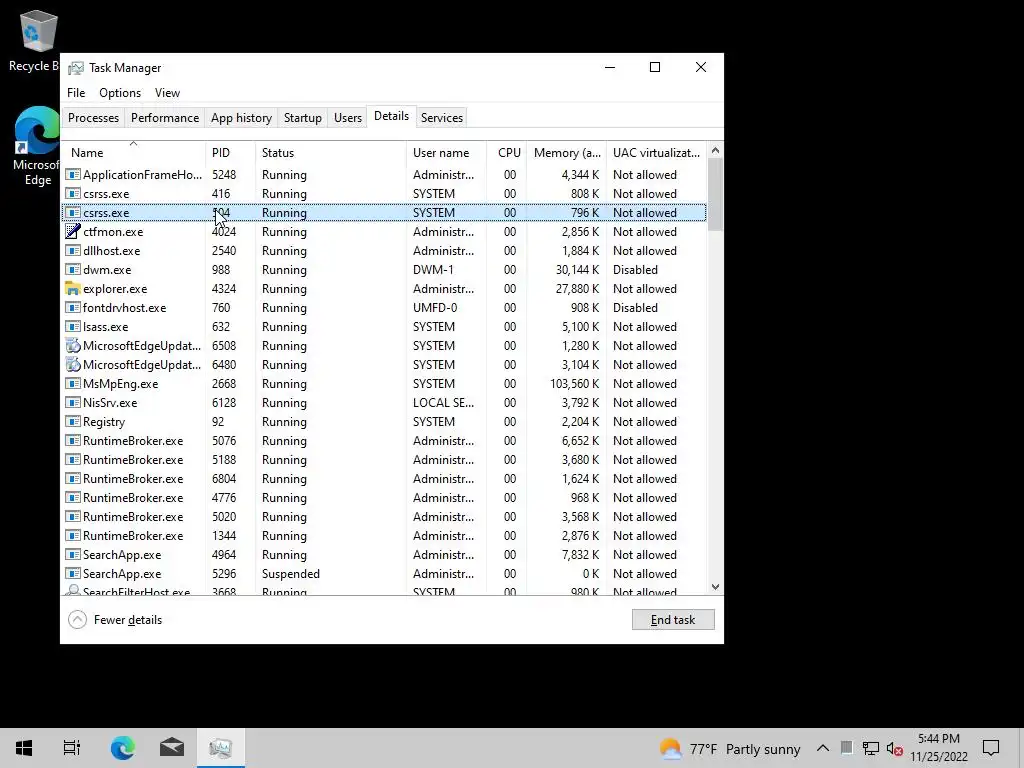Click the ctfmon.exe pen icon
The width and height of the screenshot is (1024, 768).
click(x=73, y=232)
